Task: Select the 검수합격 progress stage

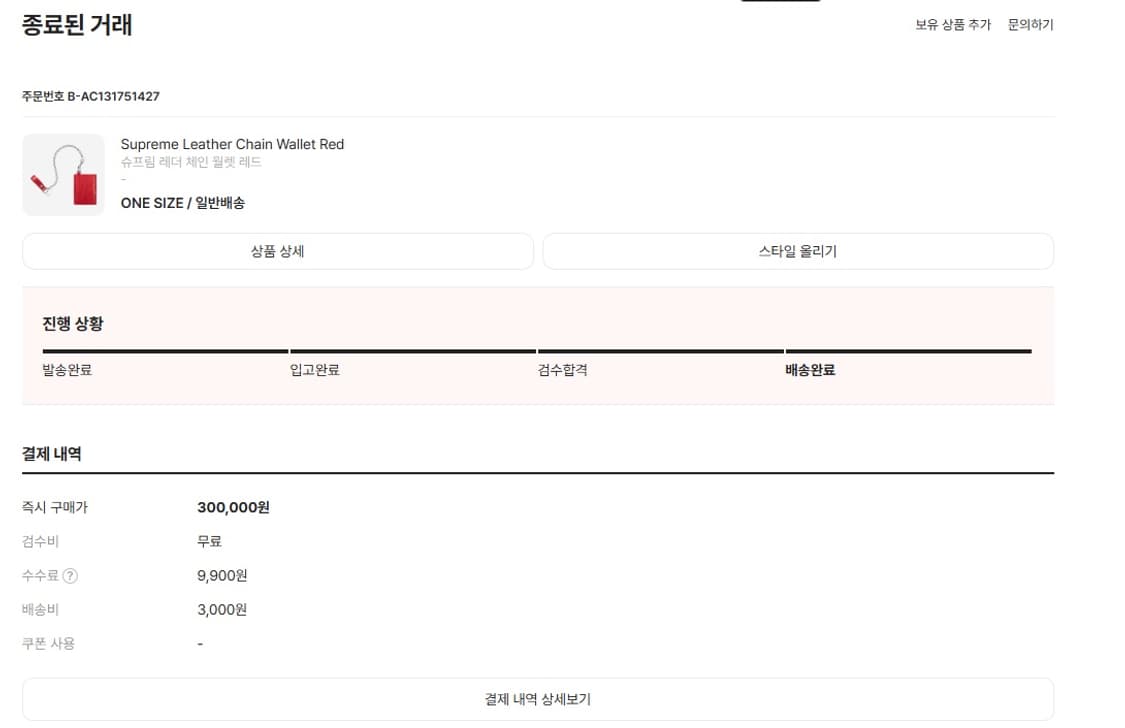Action: 562,369
